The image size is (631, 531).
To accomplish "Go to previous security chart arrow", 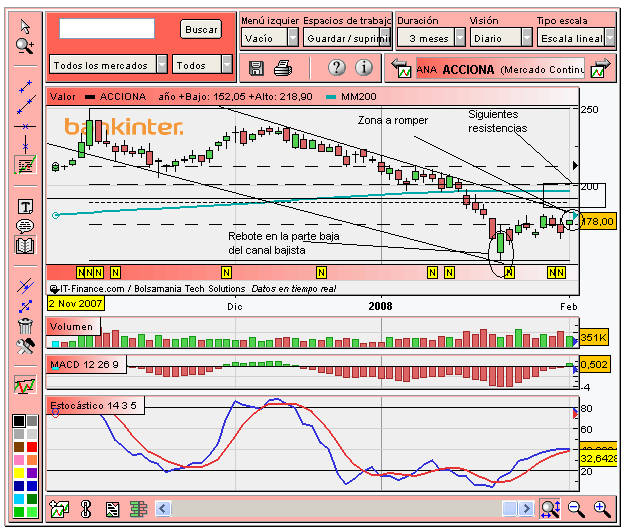I will point(401,68).
